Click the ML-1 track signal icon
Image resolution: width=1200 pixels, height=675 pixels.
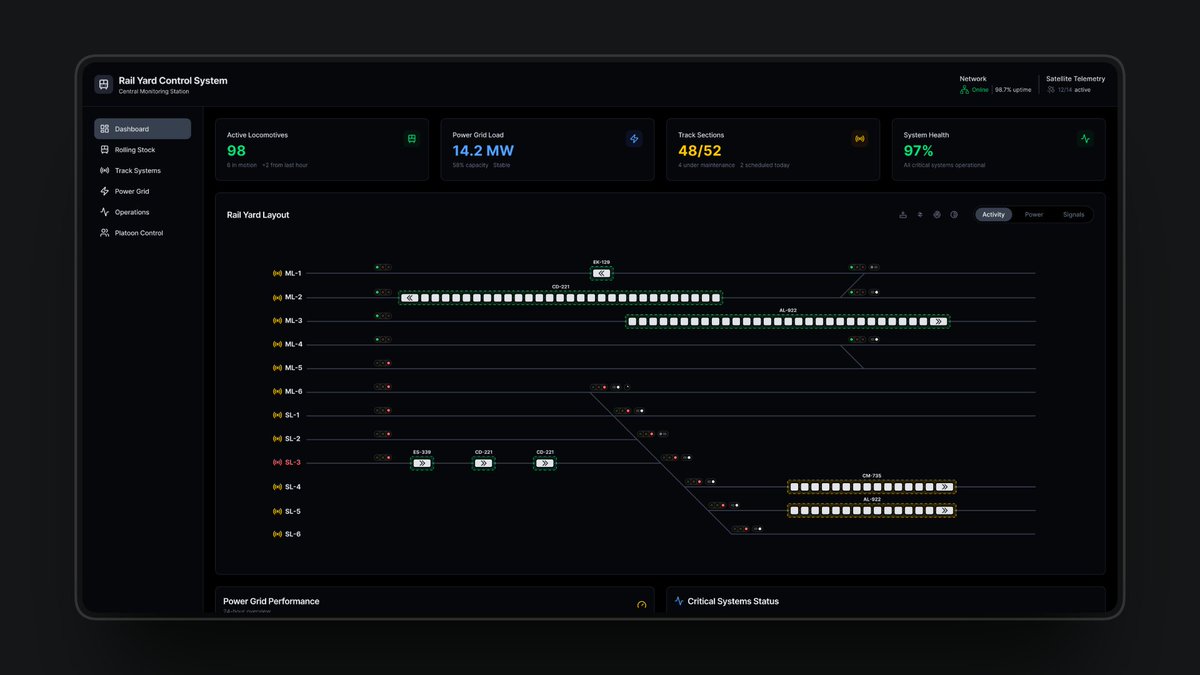click(x=278, y=273)
